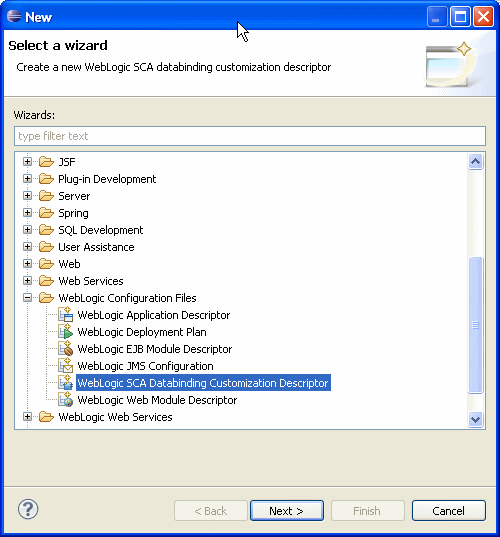Open help via the question mark icon
Image resolution: width=500 pixels, height=537 pixels.
pyautogui.click(x=28, y=509)
